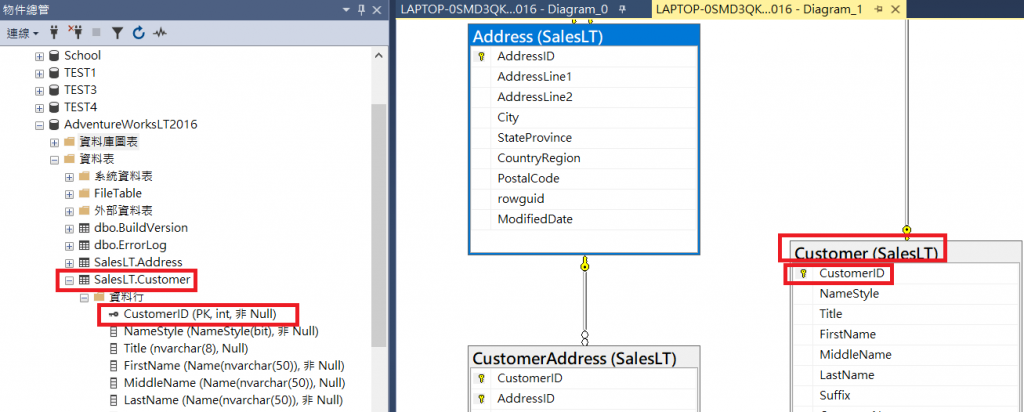Click the TEST4 database icon
The height and width of the screenshot is (412, 1024).
click(54, 107)
